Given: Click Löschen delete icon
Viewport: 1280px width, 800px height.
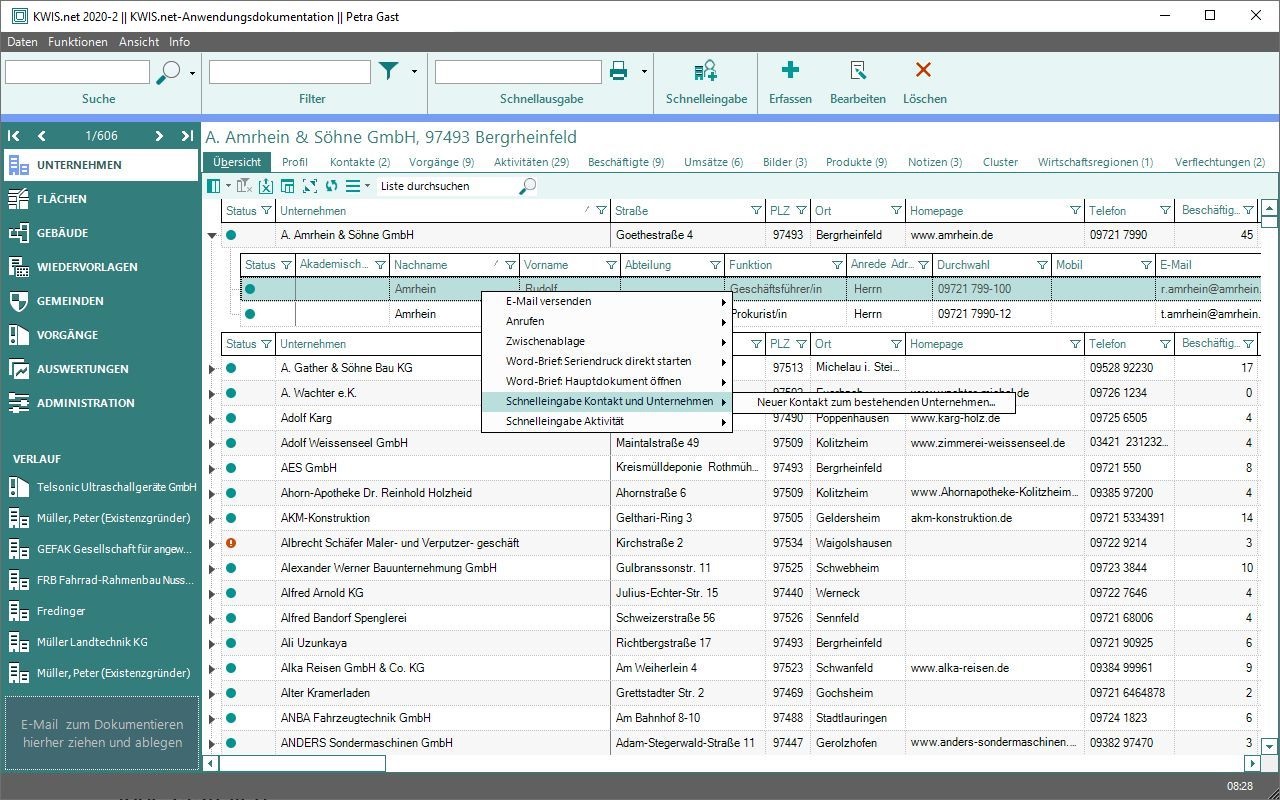Looking at the screenshot, I should tap(924, 70).
